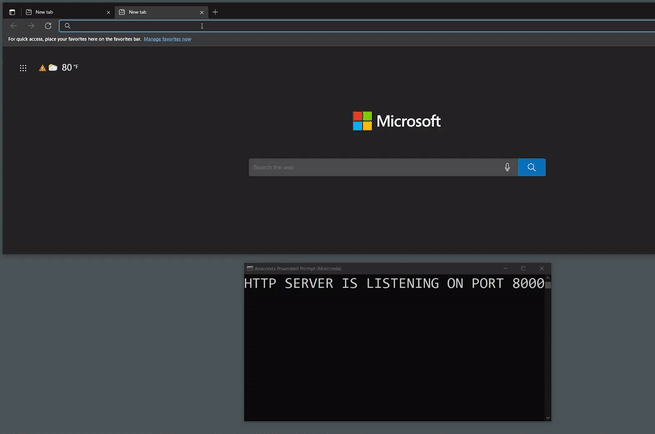Focus the browser address bar

pyautogui.click(x=357, y=26)
